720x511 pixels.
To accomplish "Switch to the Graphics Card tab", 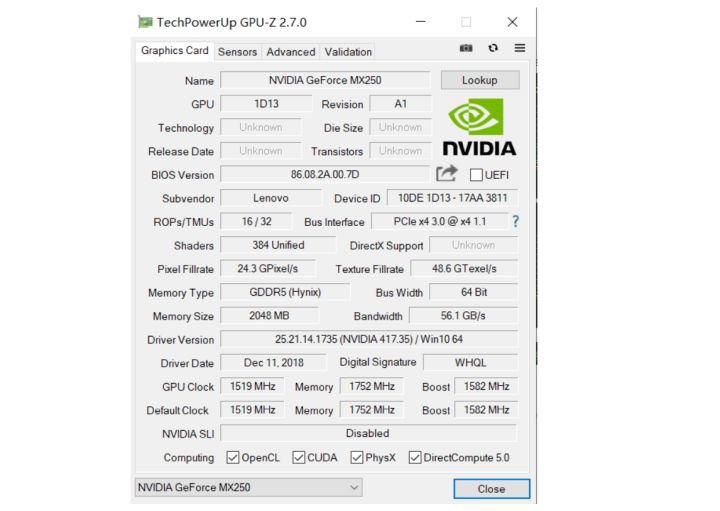I will [x=174, y=51].
